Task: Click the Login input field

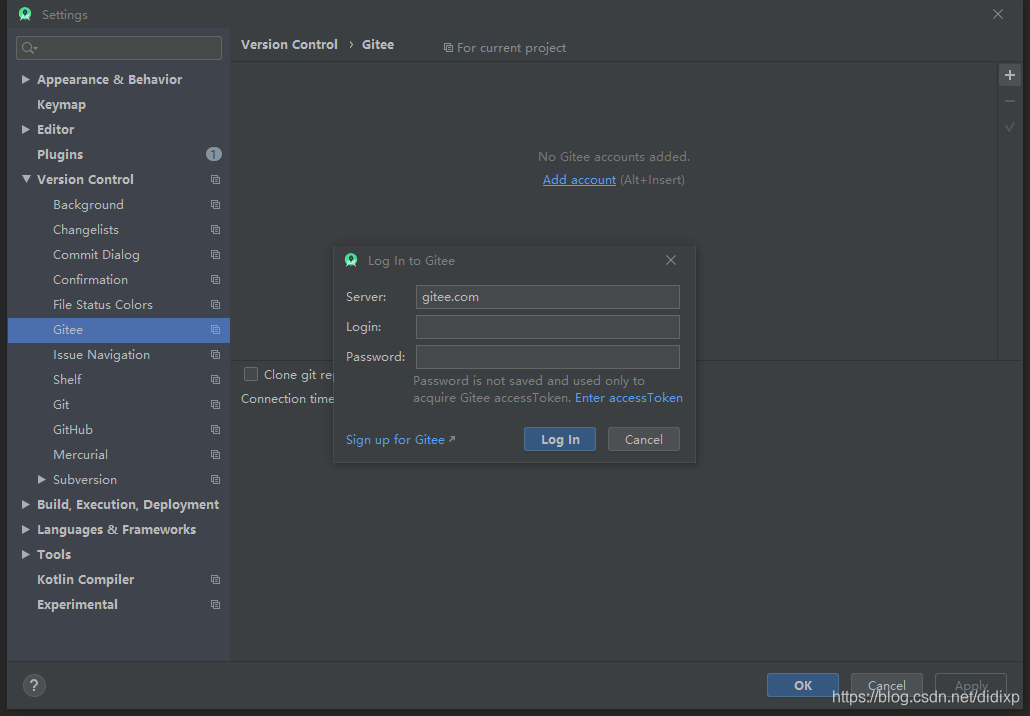Action: pos(547,327)
